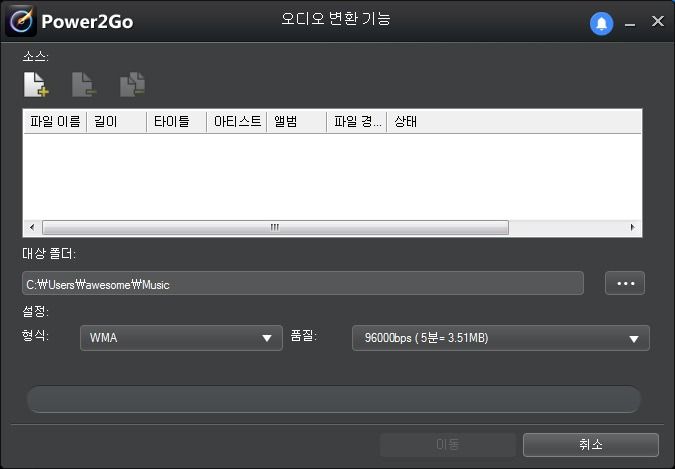
Task: Browse destination folder with ... button
Action: pyautogui.click(x=625, y=283)
